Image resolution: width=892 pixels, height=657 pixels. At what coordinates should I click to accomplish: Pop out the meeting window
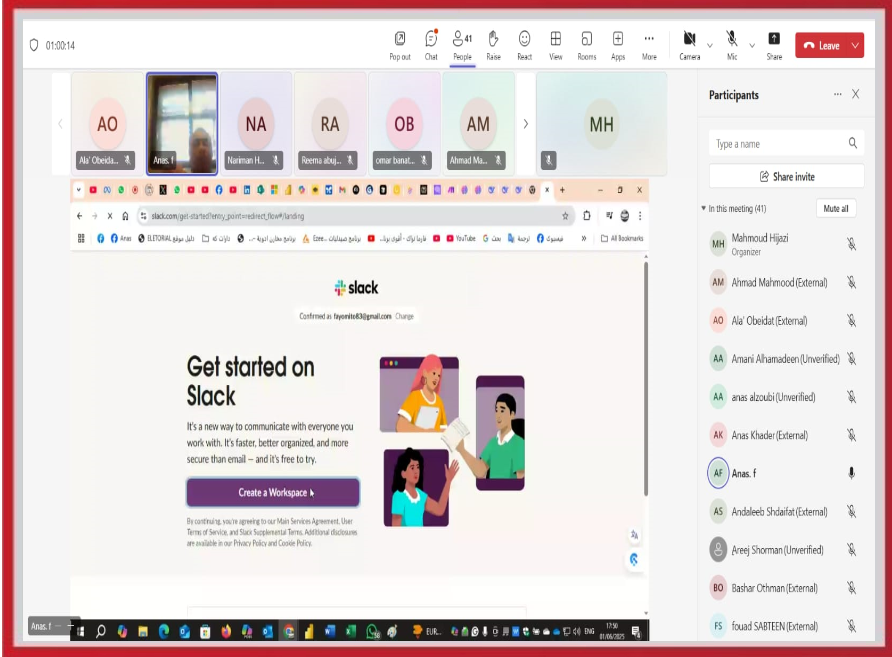coord(400,46)
